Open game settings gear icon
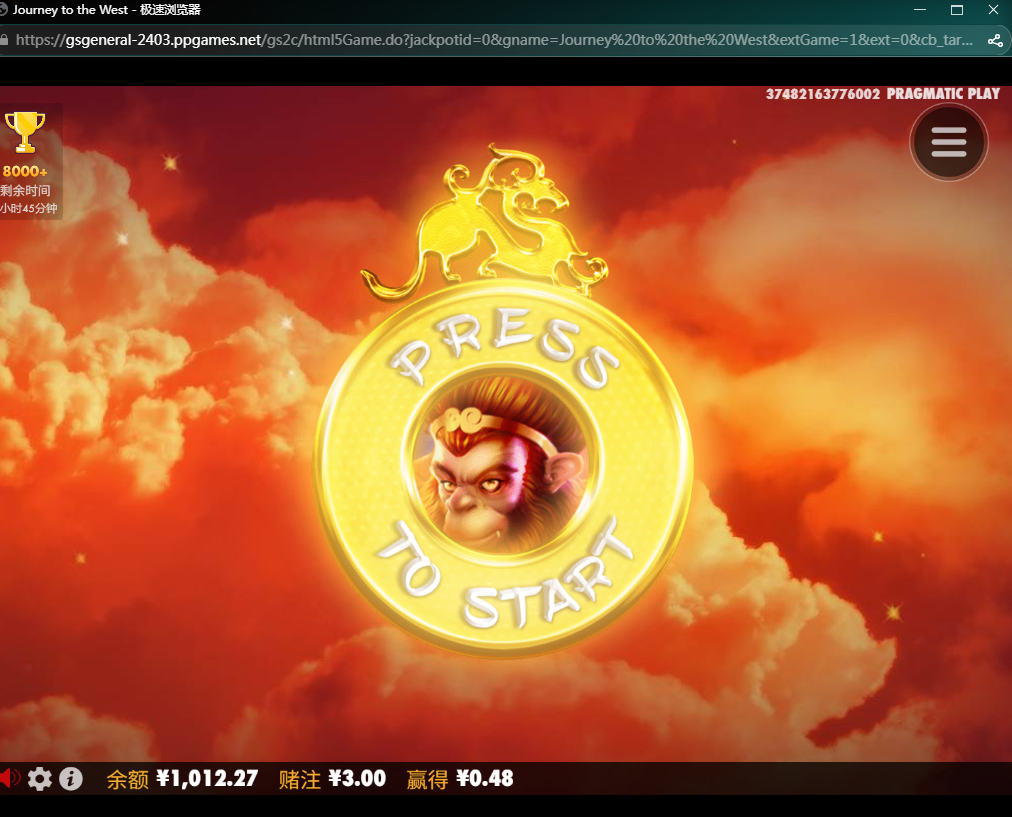 [x=40, y=779]
